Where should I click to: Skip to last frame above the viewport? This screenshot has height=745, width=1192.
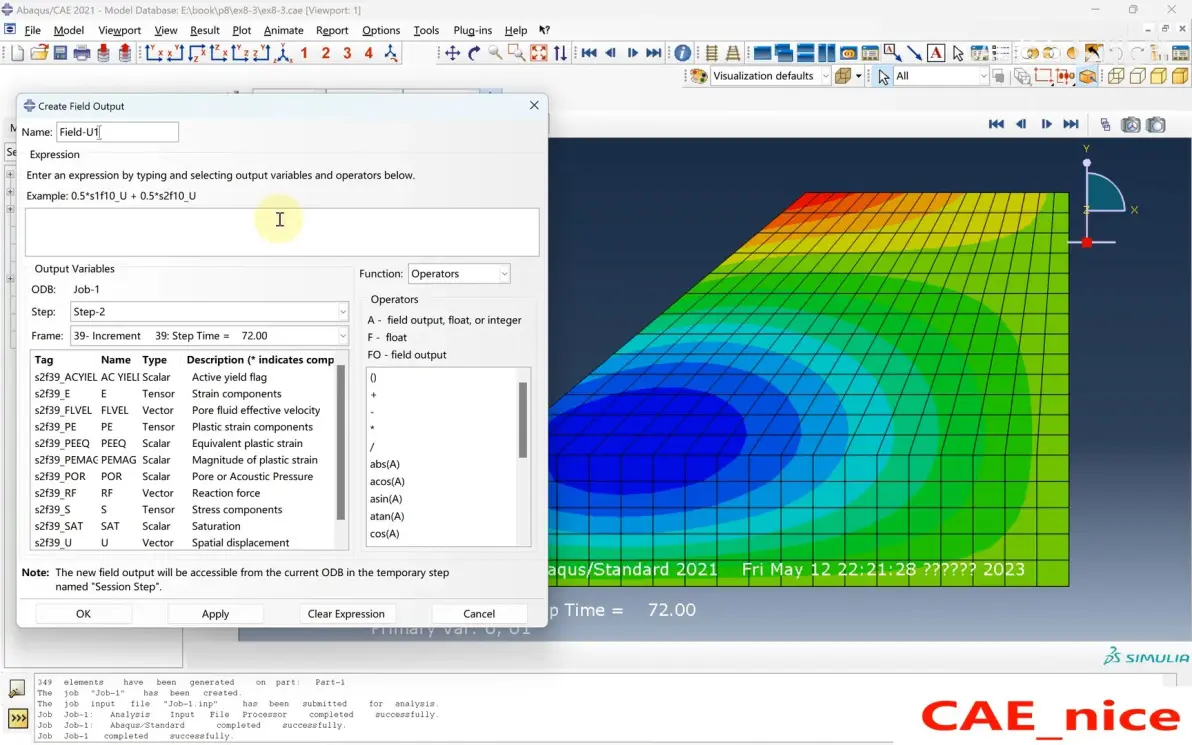[x=1071, y=124]
